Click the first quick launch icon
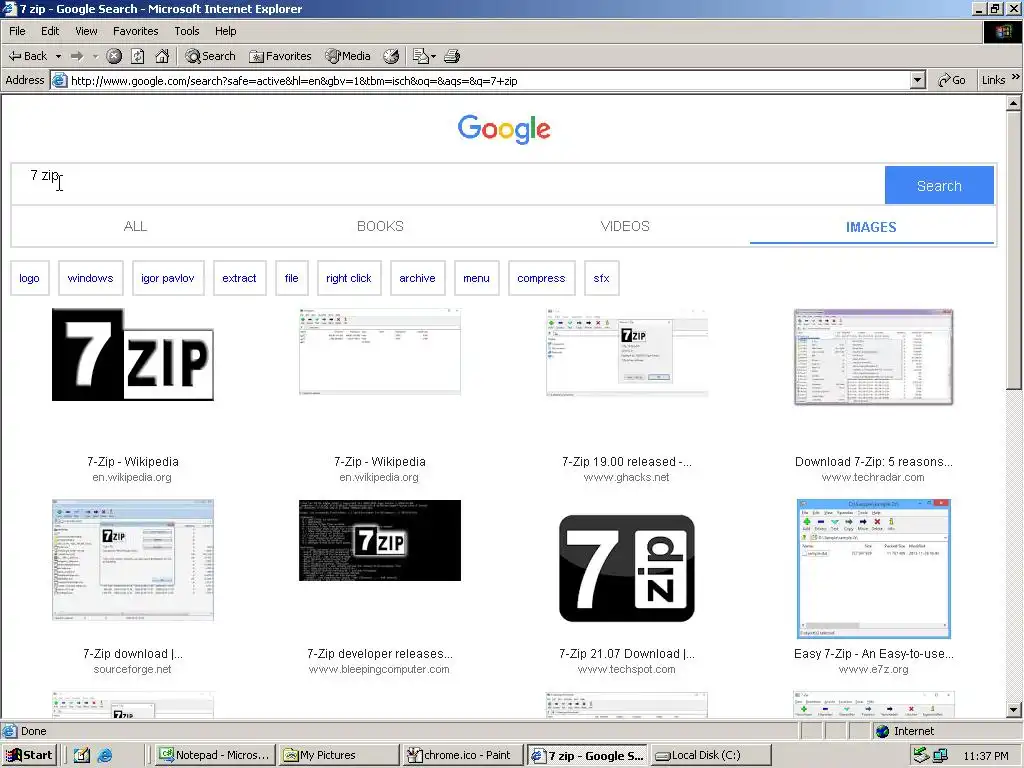 [82, 756]
